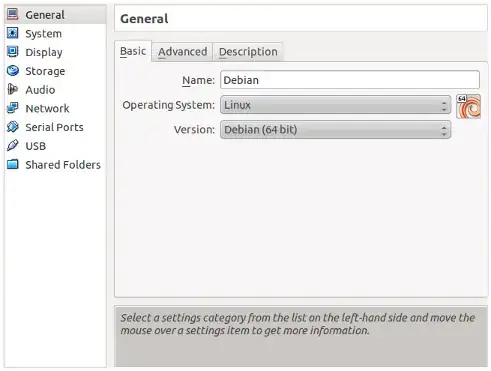This screenshot has width=491, height=371.
Task: Click the General page heading
Action: coord(144,19)
